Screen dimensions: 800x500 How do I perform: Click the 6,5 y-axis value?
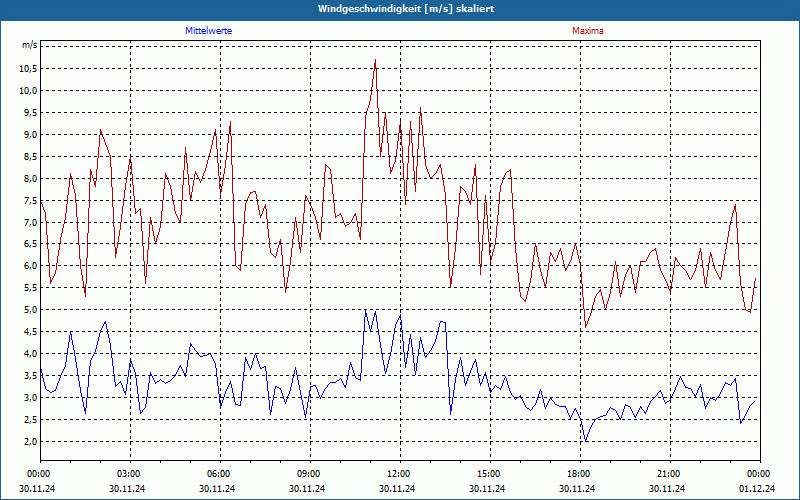tap(30, 244)
